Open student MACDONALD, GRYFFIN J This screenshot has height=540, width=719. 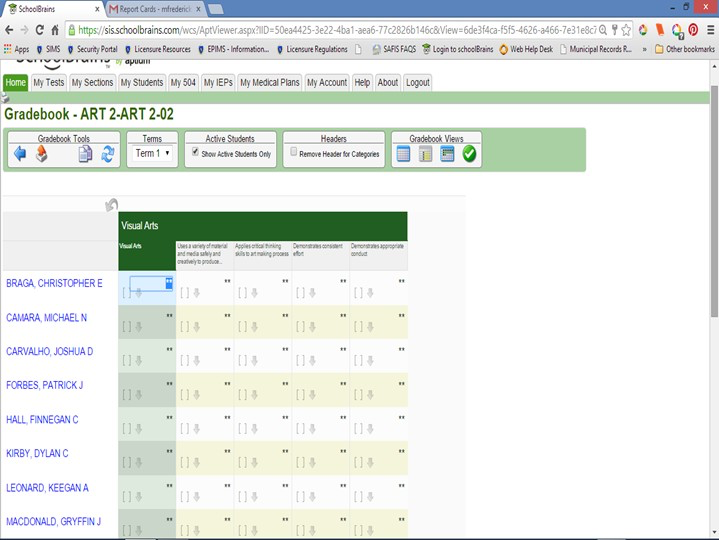click(53, 522)
